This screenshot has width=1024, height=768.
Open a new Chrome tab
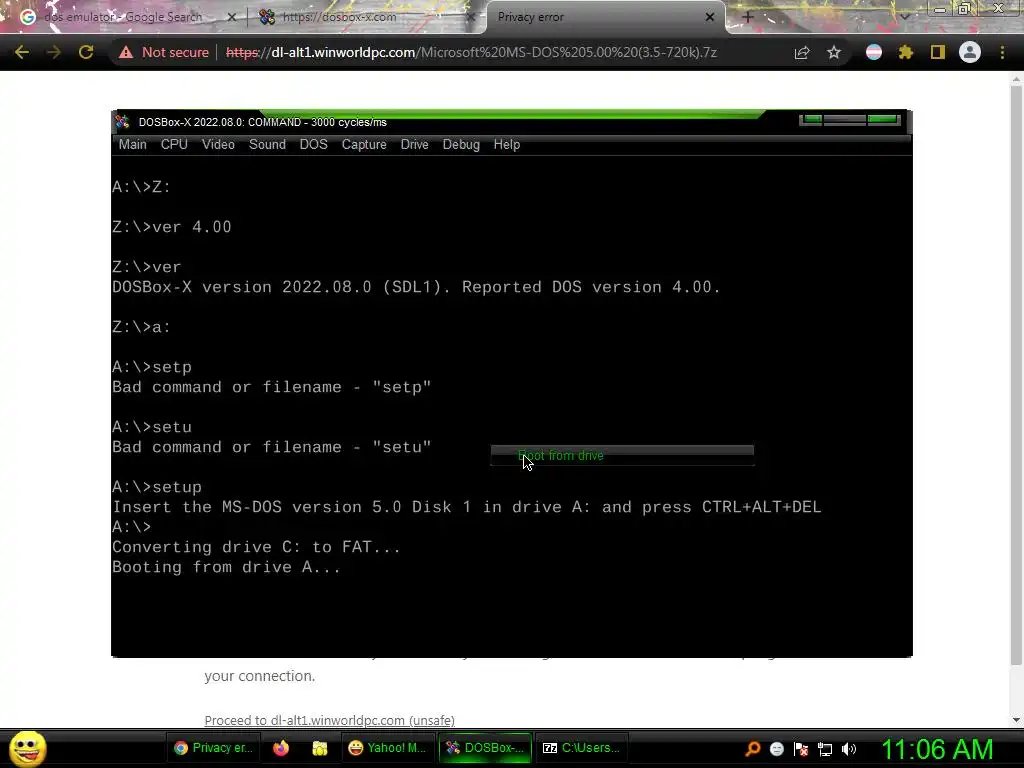click(x=748, y=17)
